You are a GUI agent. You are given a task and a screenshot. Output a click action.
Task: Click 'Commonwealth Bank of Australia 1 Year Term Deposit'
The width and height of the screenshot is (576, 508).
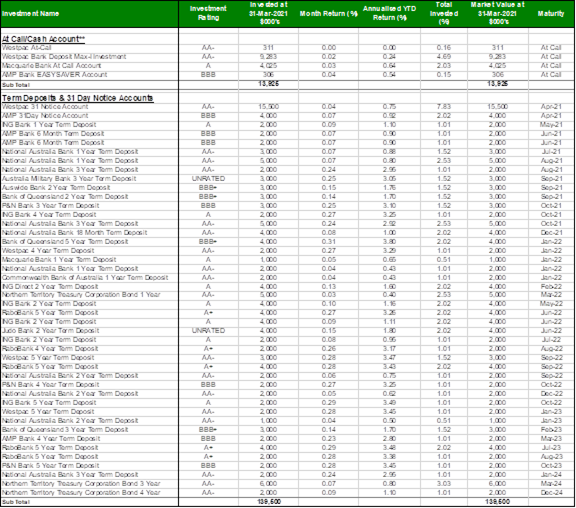pos(85,278)
